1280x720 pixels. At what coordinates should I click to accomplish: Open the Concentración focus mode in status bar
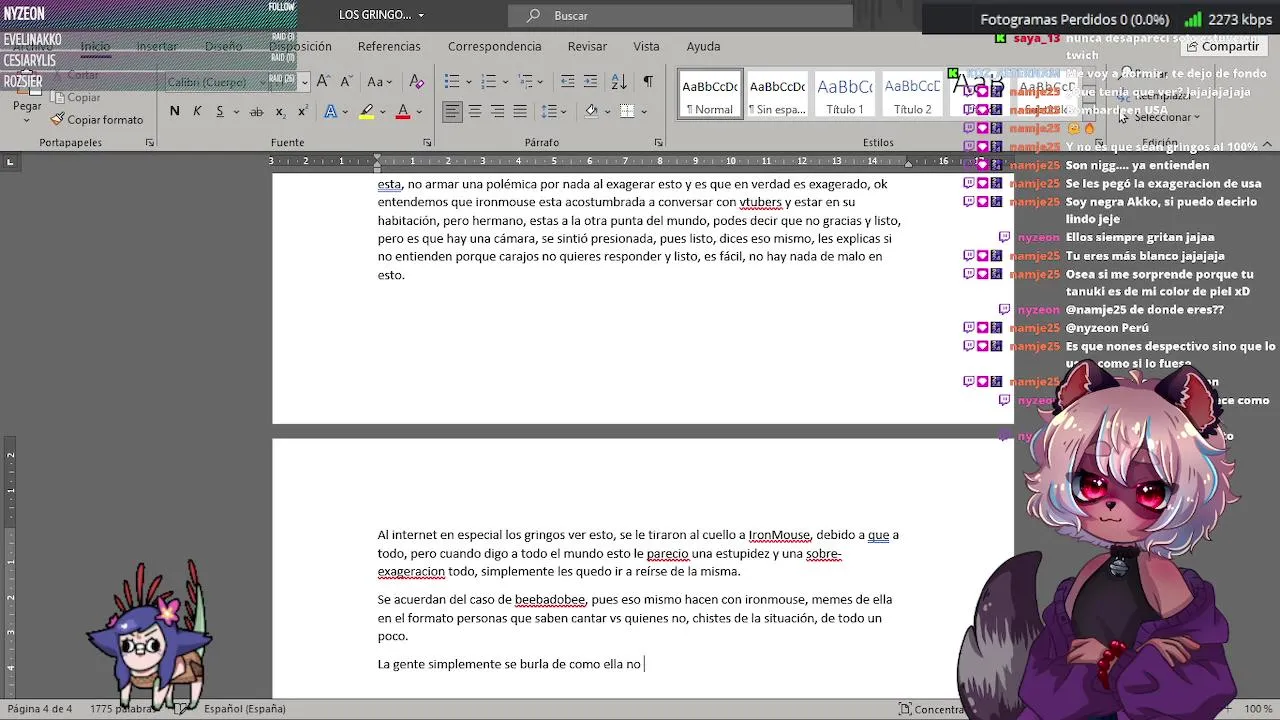point(931,709)
